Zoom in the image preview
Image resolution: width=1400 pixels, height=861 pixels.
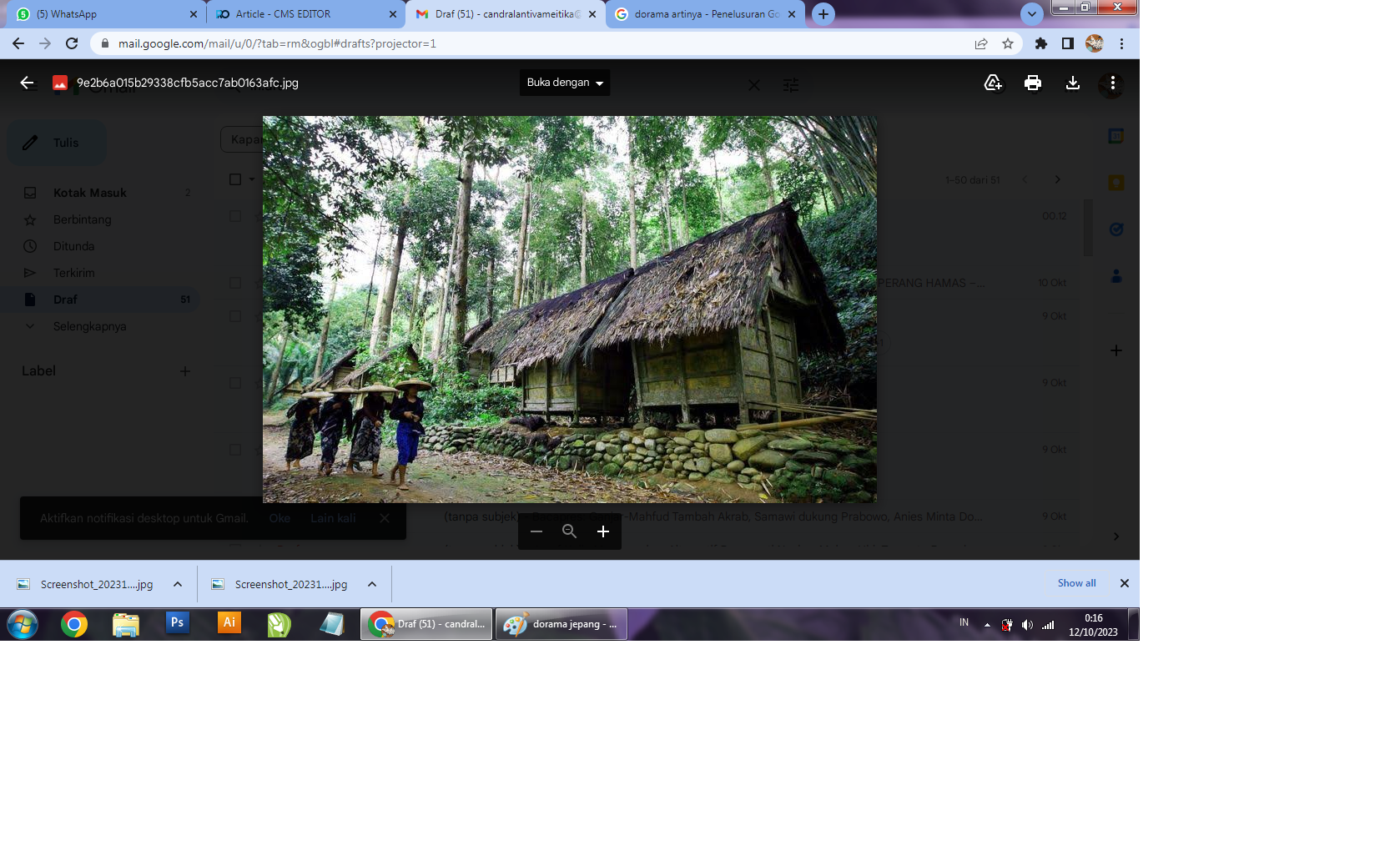click(x=603, y=531)
